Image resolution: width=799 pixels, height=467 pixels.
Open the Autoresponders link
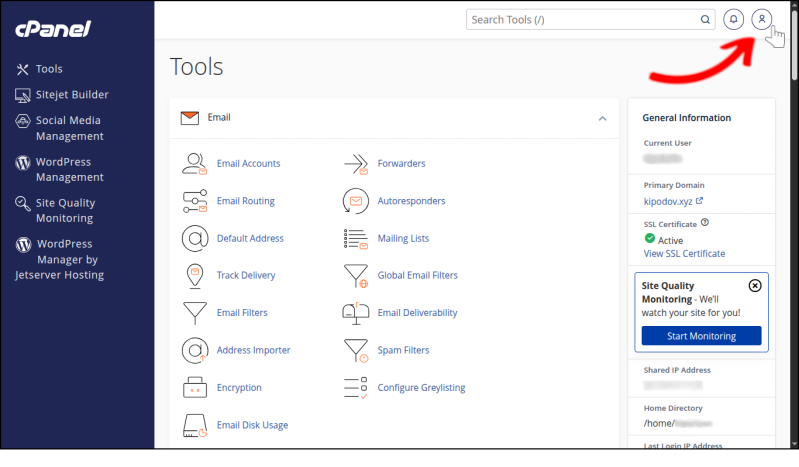(x=411, y=201)
